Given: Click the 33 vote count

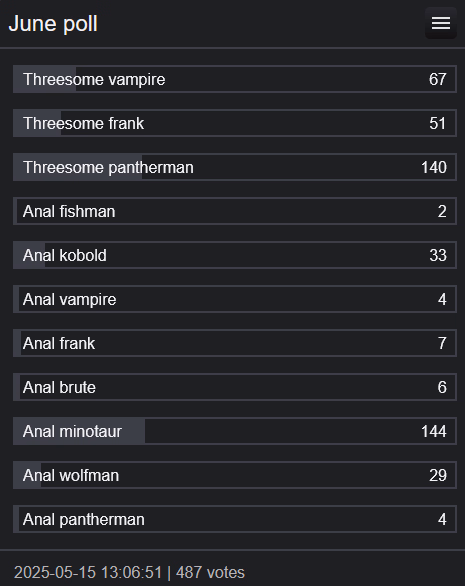Looking at the screenshot, I should (x=438, y=256).
